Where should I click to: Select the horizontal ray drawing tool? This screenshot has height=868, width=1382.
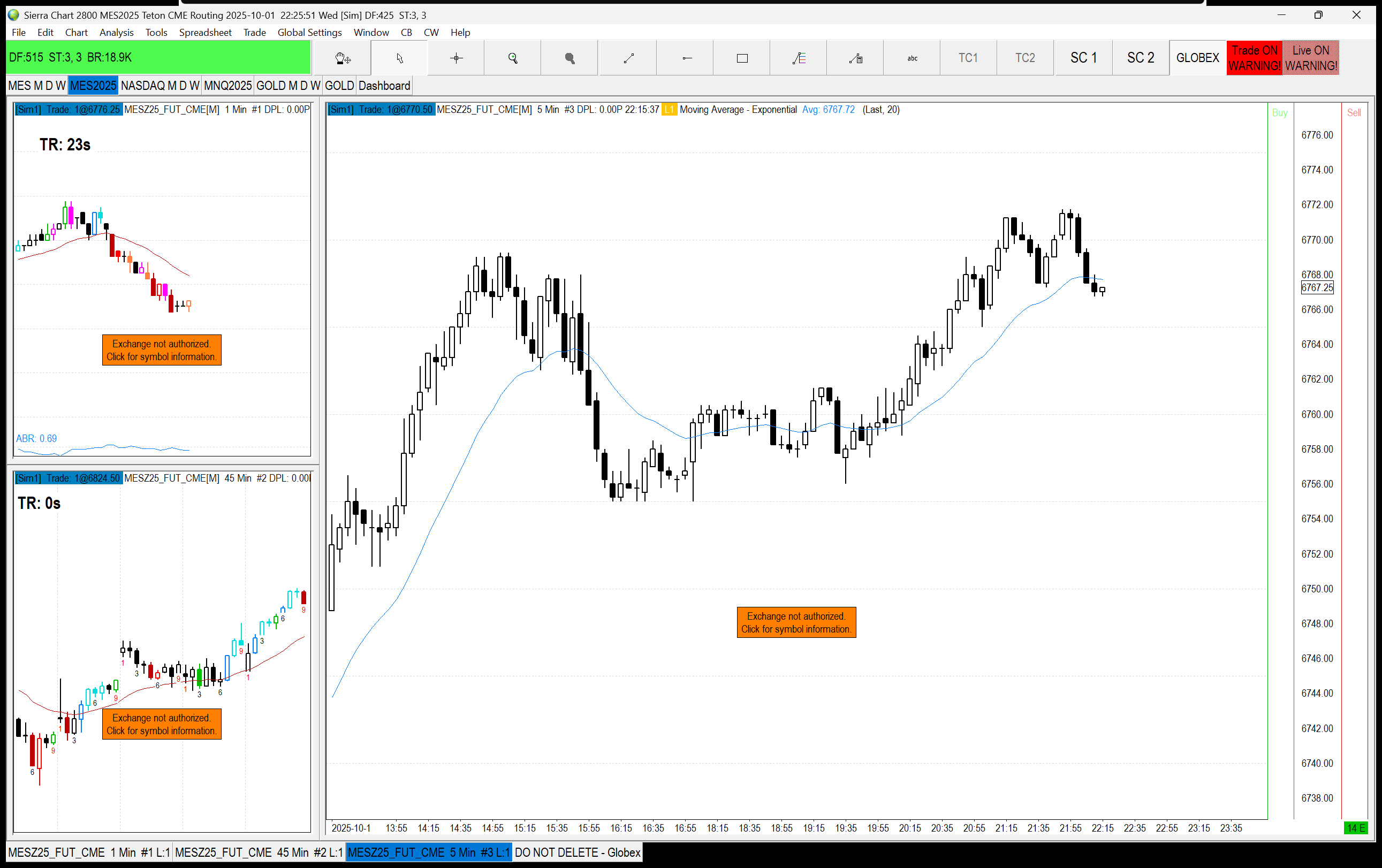coord(686,58)
